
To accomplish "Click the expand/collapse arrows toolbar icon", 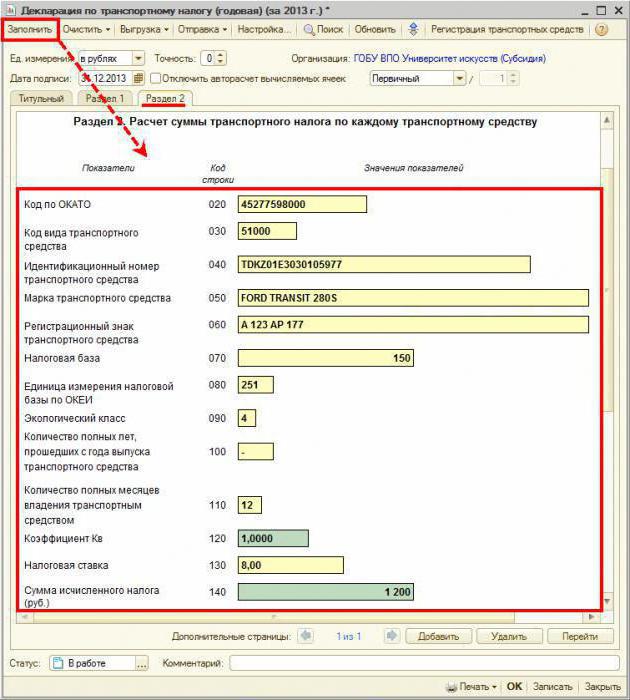I will click(413, 29).
